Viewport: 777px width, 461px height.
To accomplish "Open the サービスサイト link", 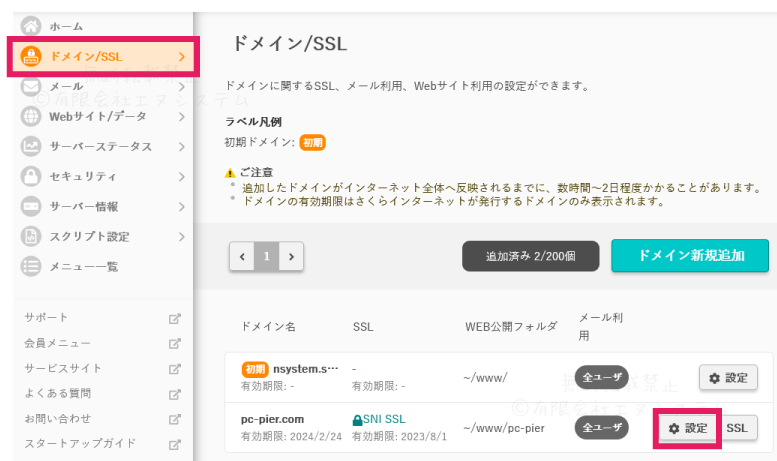I will [x=63, y=368].
